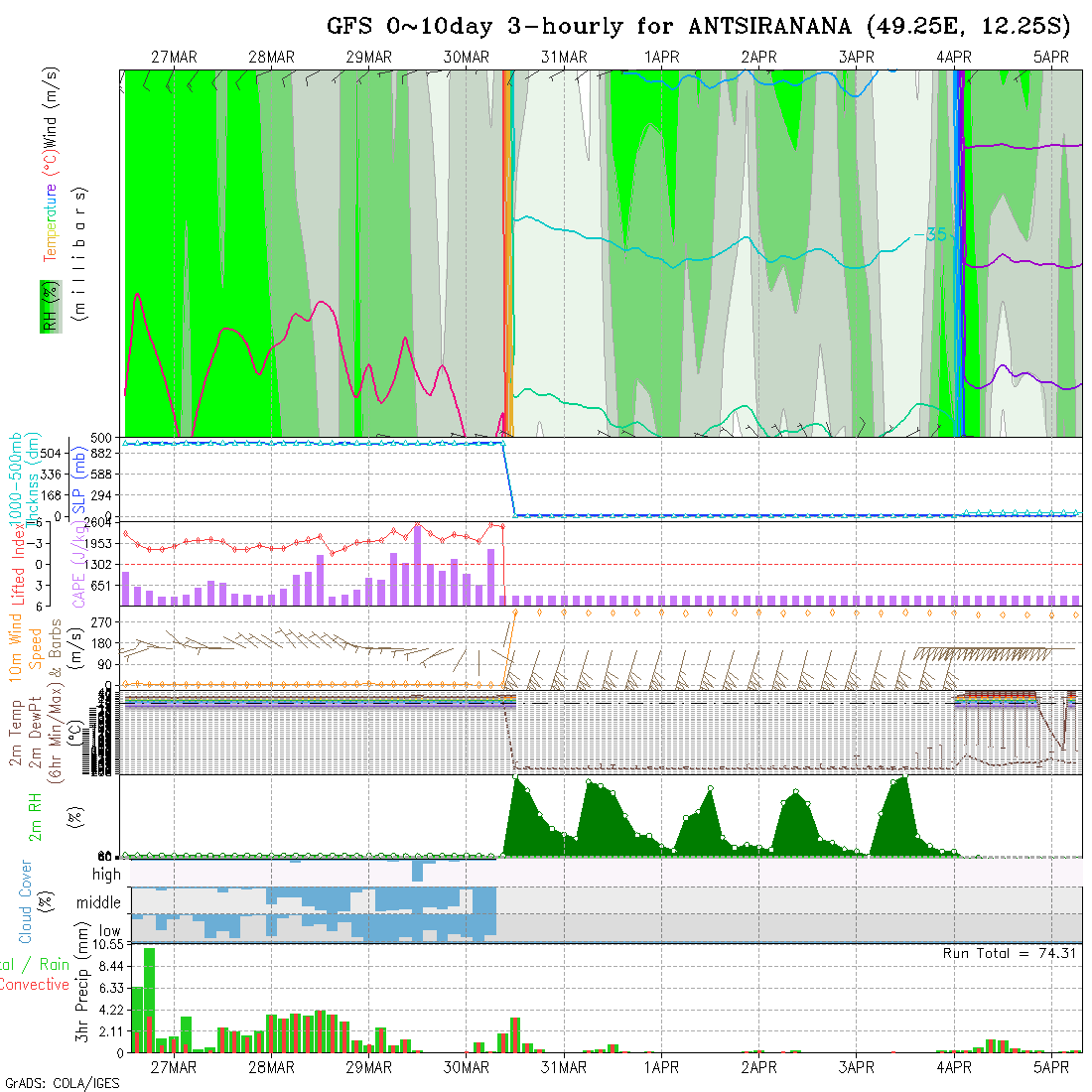This screenshot has width=1092, height=1092.
Task: Select the 31MAR label on top axis
Action: [x=564, y=58]
